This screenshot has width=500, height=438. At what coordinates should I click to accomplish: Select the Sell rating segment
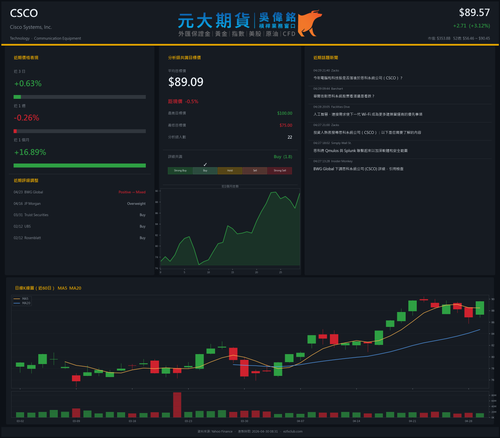pyautogui.click(x=255, y=171)
